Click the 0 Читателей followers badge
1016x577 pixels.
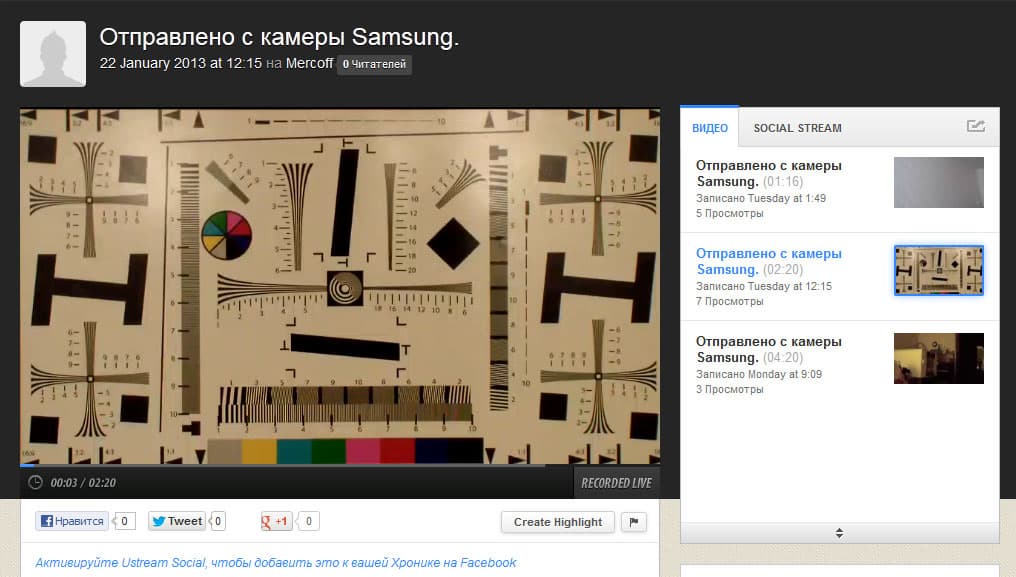[374, 64]
